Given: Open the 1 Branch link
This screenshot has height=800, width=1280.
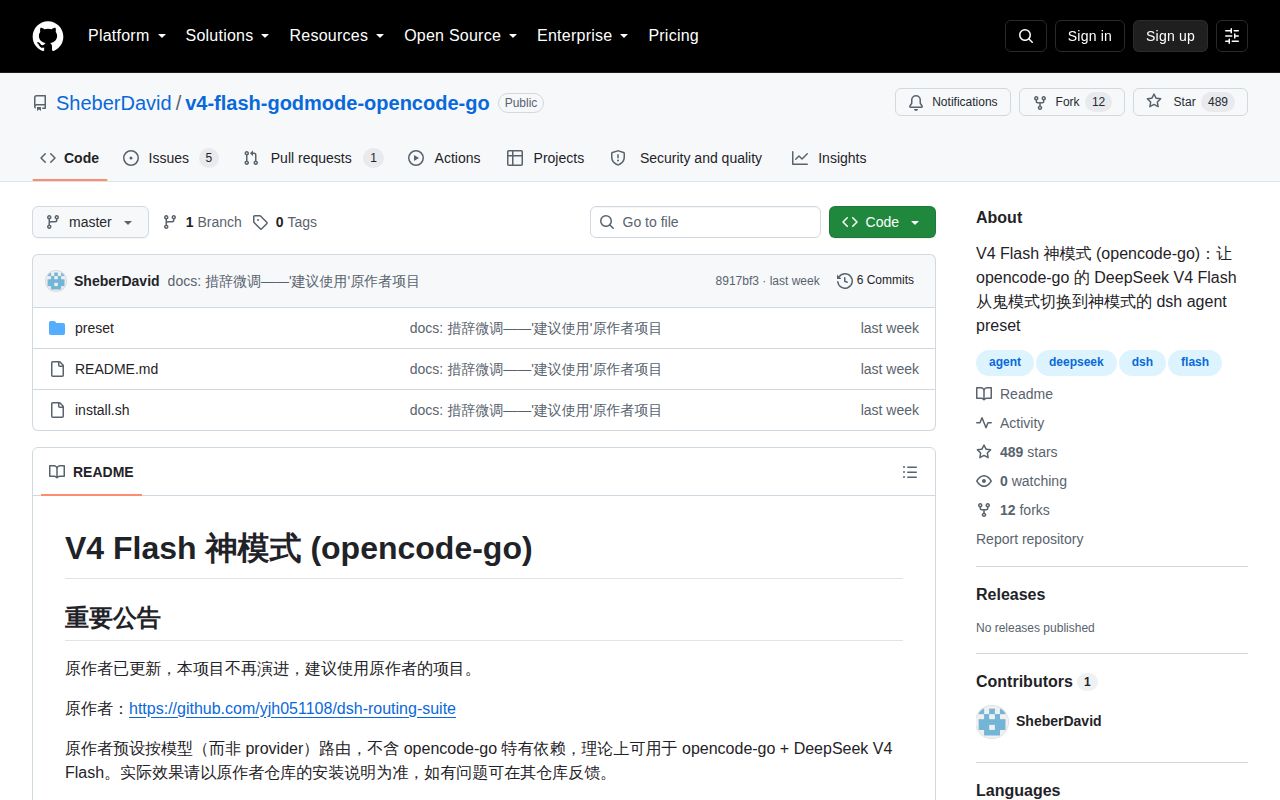Looking at the screenshot, I should tap(202, 222).
